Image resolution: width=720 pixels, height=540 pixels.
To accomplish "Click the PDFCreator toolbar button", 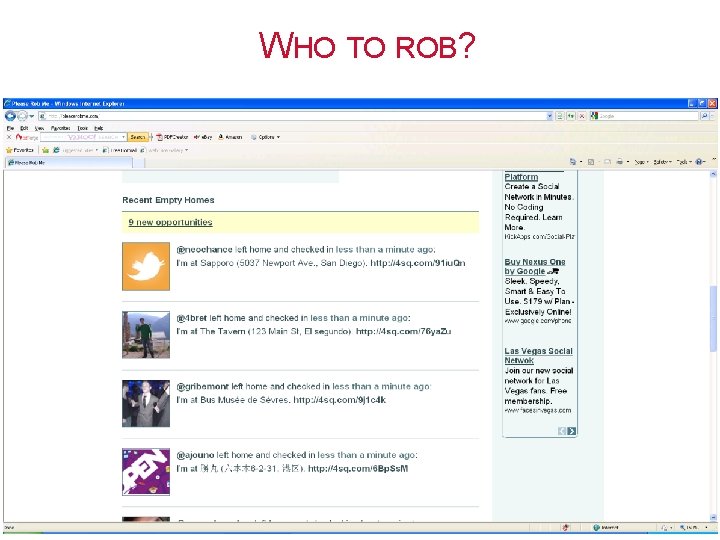I will click(x=172, y=137).
